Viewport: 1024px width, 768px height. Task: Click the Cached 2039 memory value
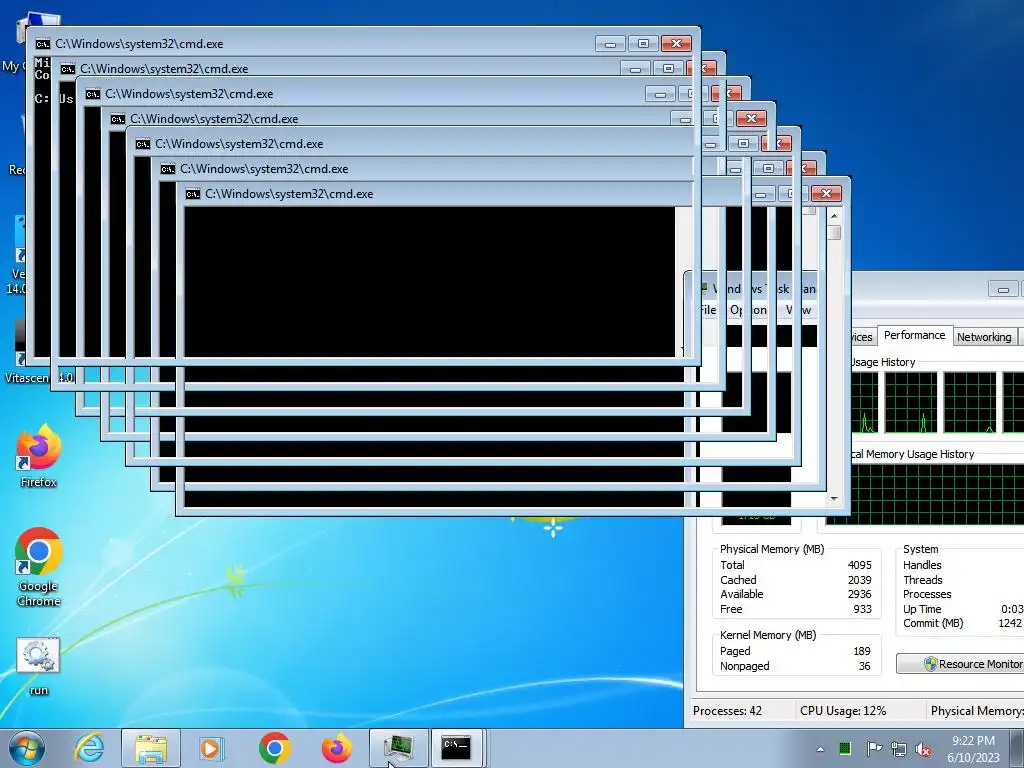coord(859,580)
